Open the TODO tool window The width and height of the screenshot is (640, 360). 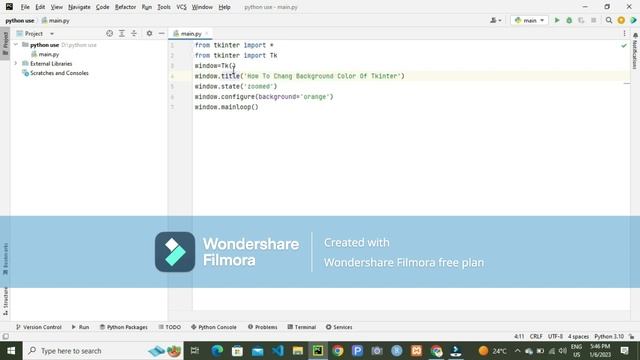pyautogui.click(x=170, y=327)
